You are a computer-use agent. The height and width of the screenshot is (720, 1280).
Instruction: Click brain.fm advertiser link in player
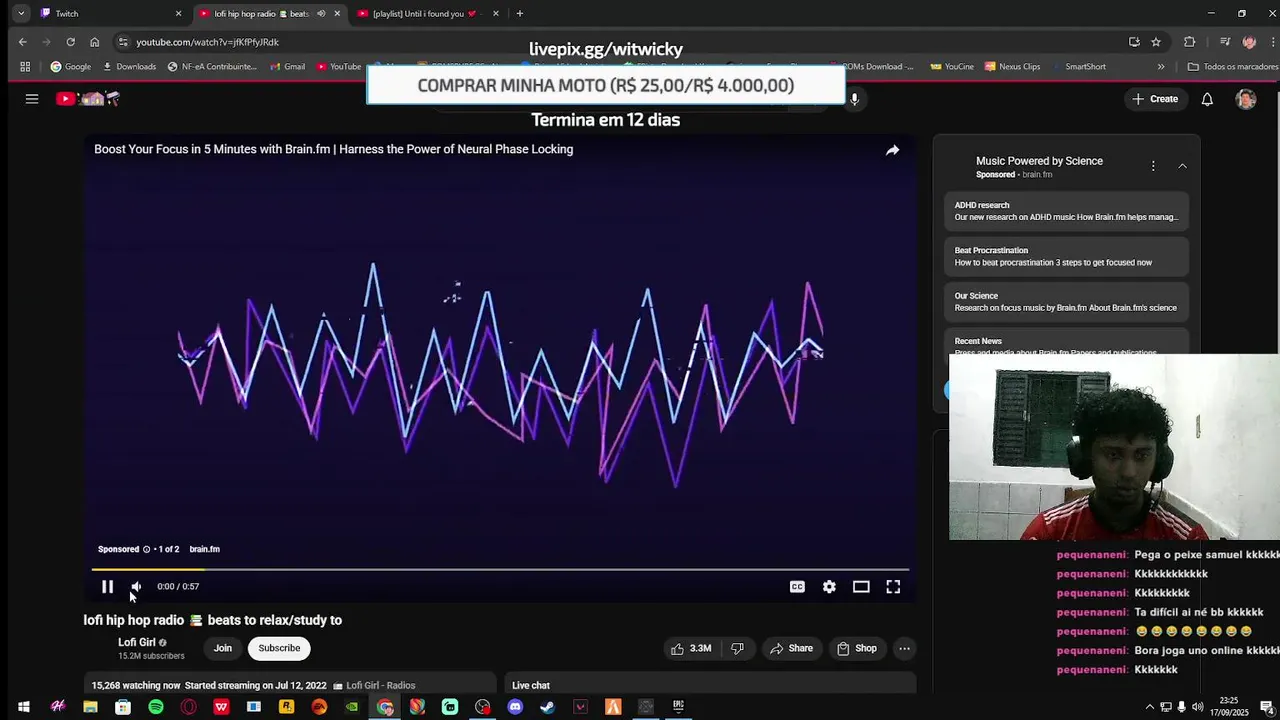pyautogui.click(x=204, y=549)
